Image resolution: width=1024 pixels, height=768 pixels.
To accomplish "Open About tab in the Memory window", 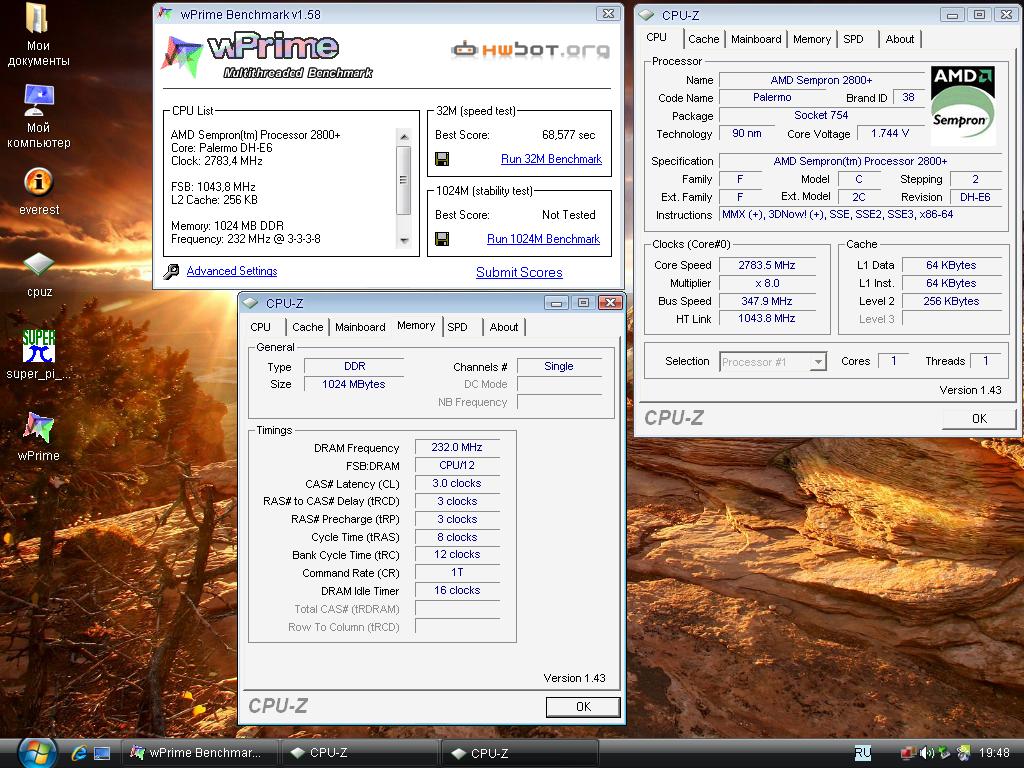I will (x=504, y=327).
